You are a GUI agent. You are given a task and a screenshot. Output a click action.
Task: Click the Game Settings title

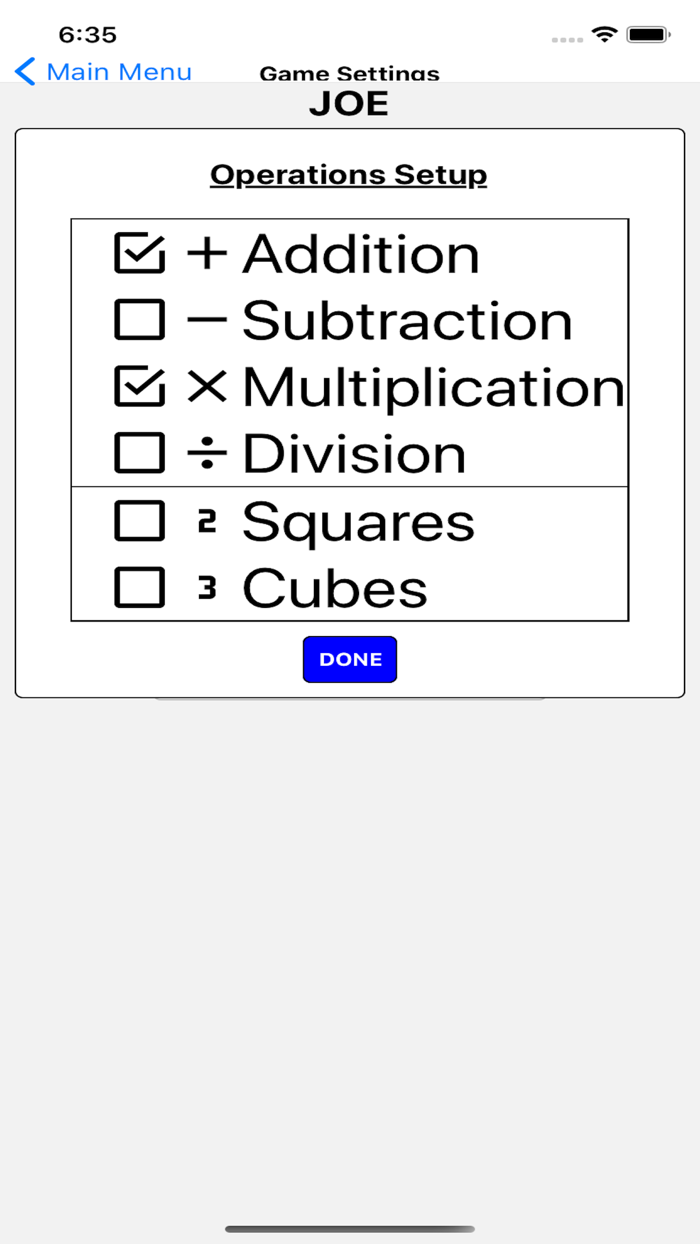[x=349, y=73]
